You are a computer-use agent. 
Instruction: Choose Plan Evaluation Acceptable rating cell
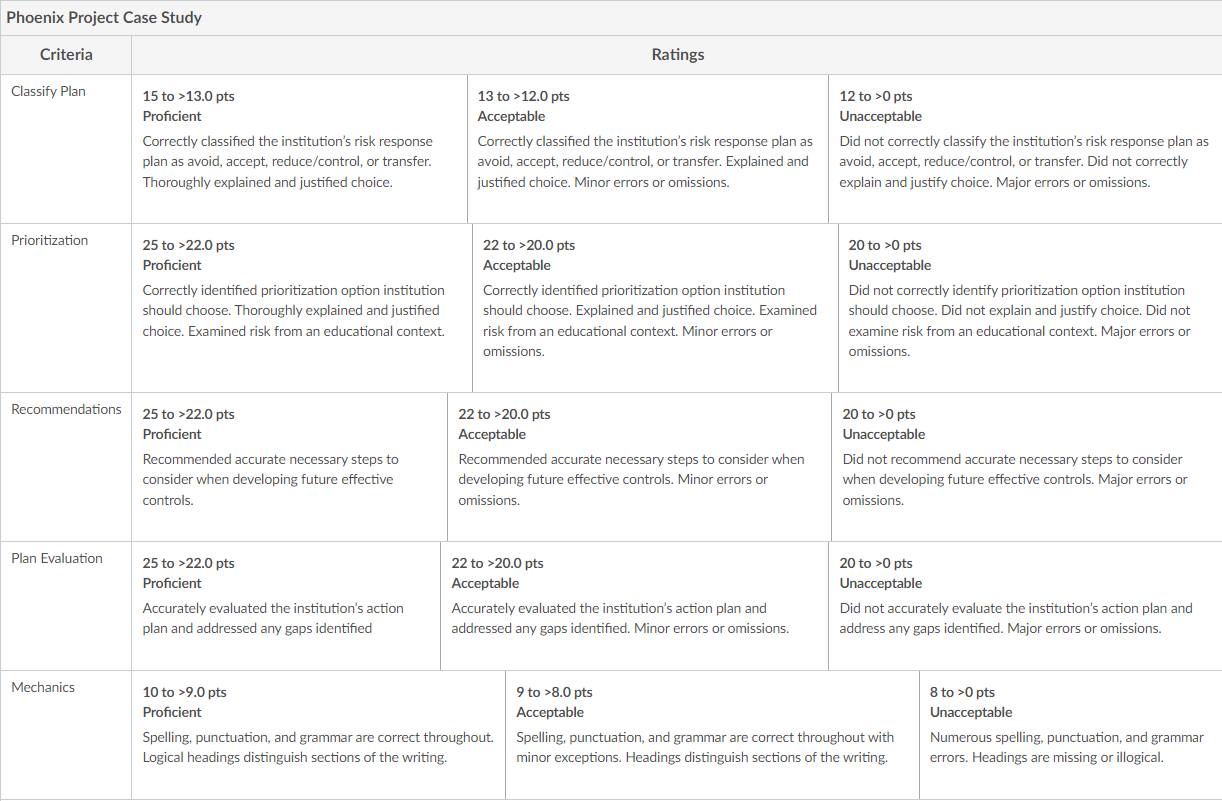[x=634, y=606]
